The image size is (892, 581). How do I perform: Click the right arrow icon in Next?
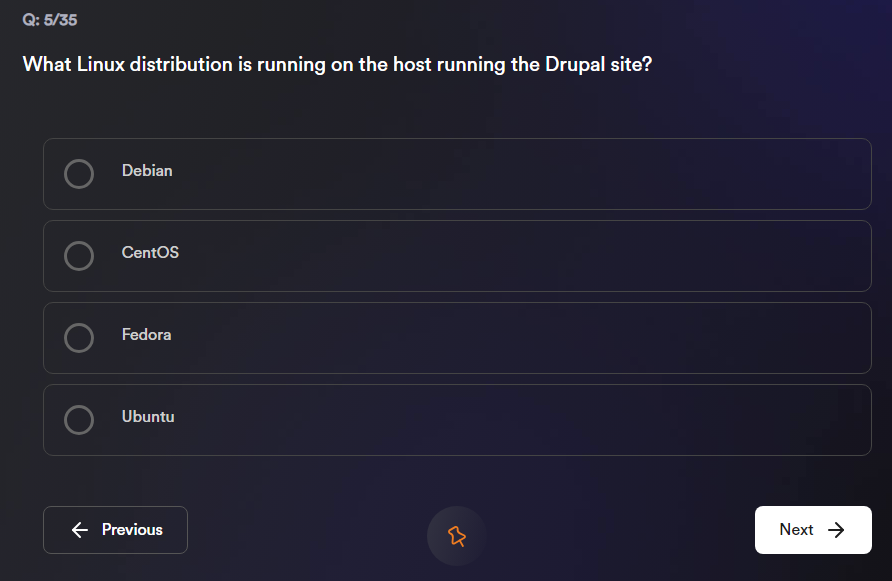coord(837,530)
